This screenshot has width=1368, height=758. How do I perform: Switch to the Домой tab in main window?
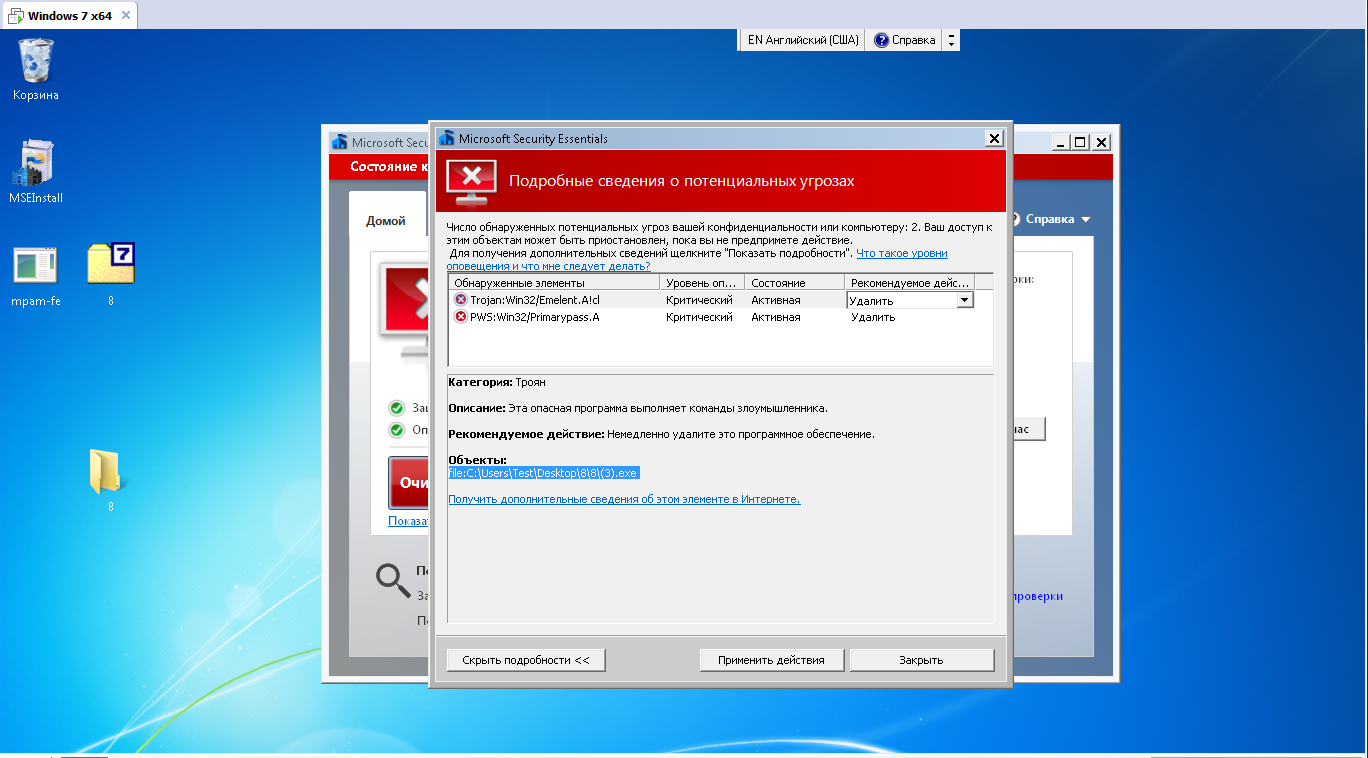tap(386, 221)
